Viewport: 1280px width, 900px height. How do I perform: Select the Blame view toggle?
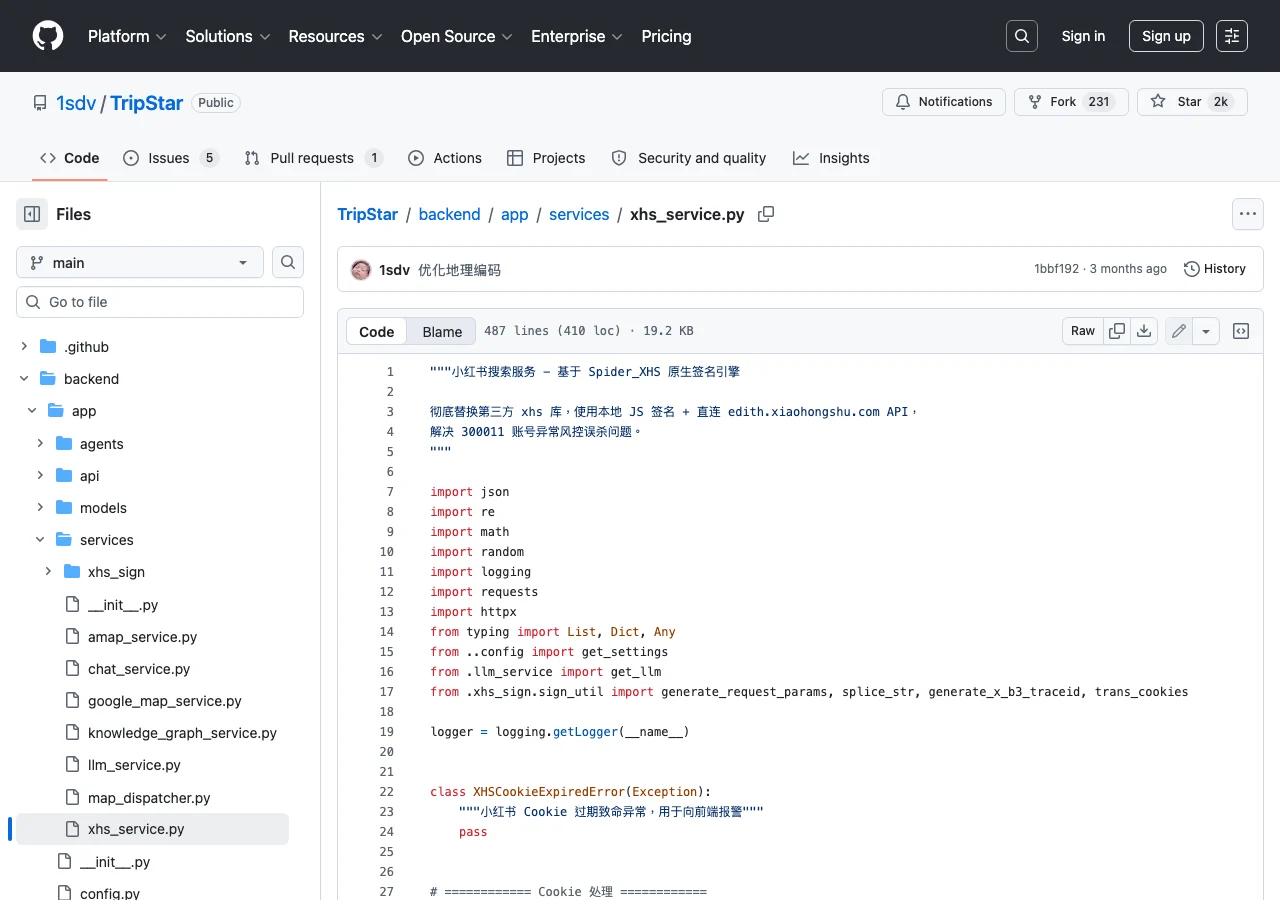[x=442, y=332]
